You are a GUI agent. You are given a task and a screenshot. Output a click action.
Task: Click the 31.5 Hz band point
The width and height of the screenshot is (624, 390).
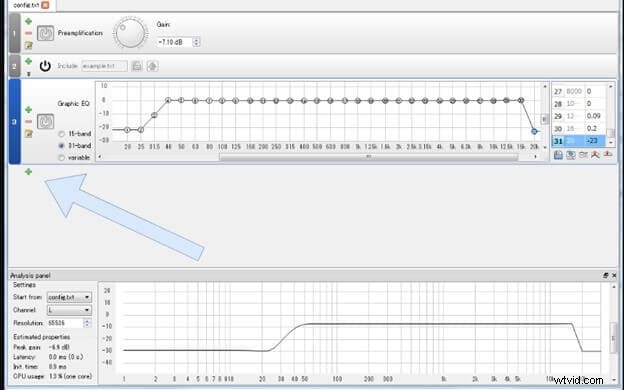coord(154,115)
